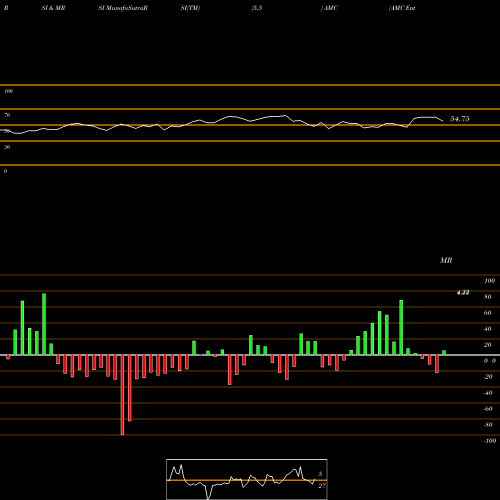Image resolution: width=500 pixels, height=500 pixels.
Task: Click the 'MR' indicator label
Action: coord(446,260)
